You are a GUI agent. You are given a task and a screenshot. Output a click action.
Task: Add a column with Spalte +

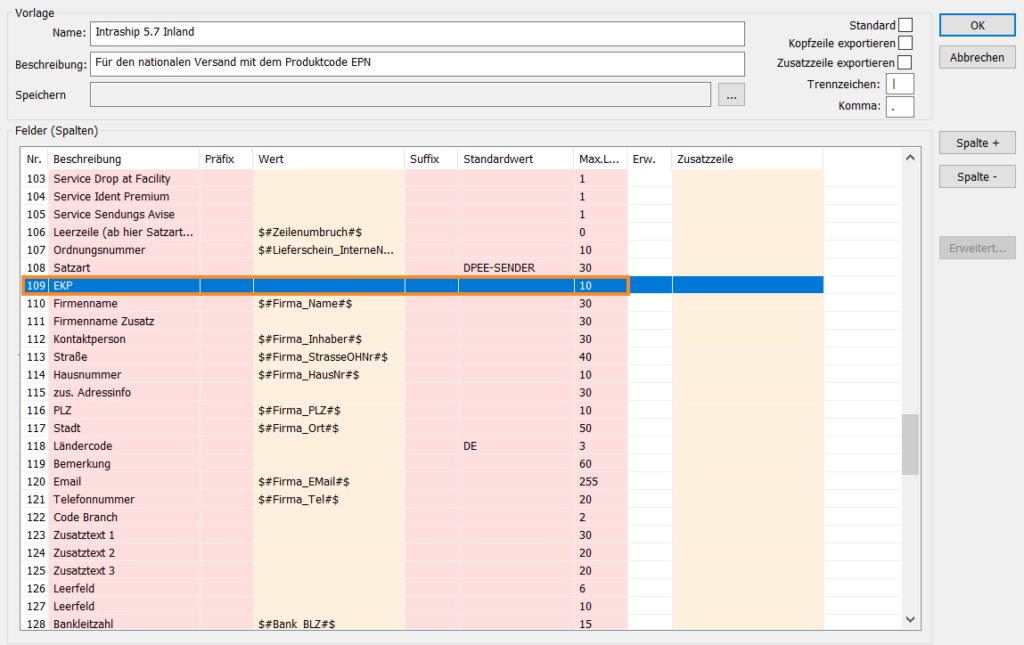[977, 143]
